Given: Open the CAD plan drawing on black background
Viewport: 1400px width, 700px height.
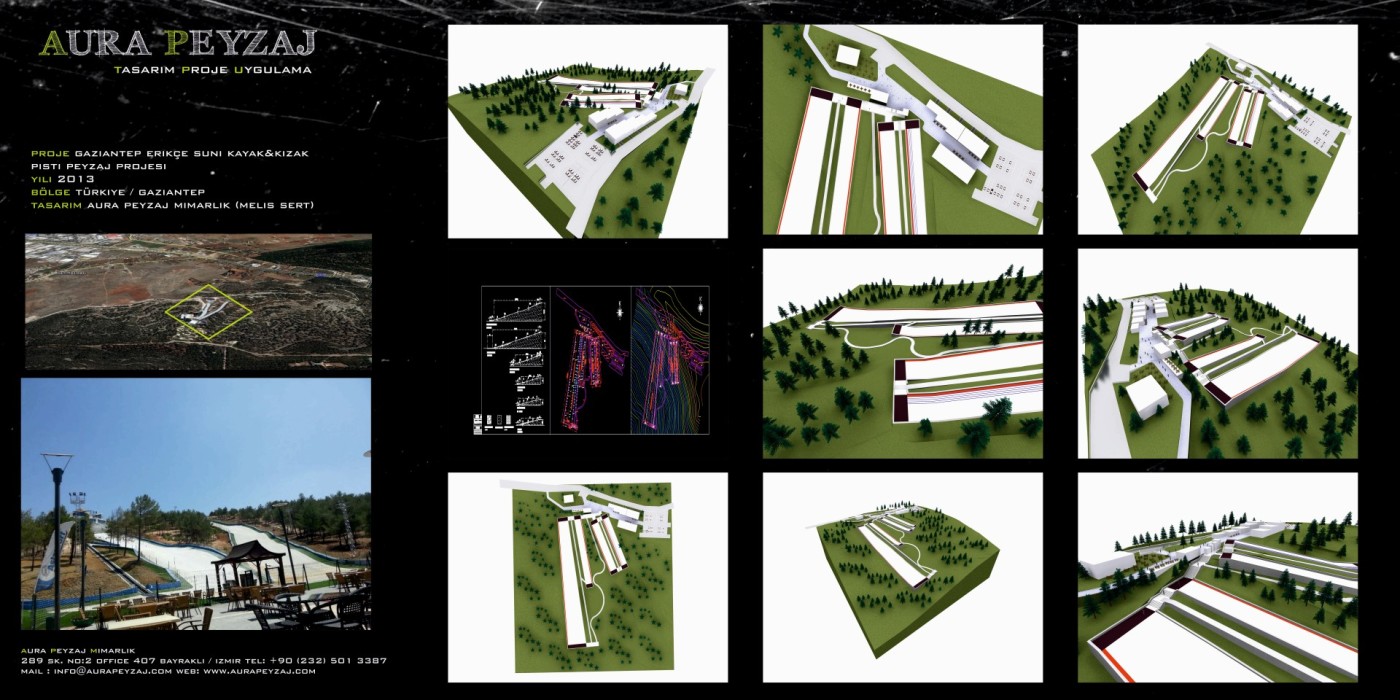Looking at the screenshot, I should 594,360.
